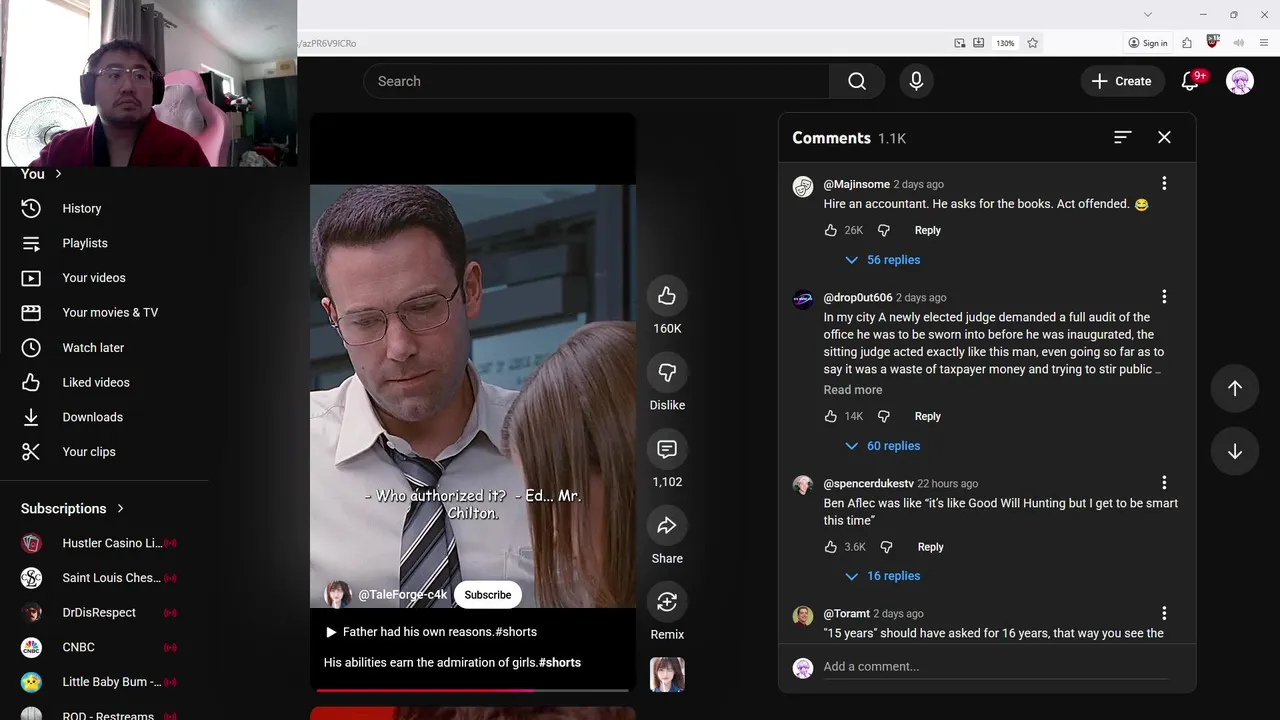The width and height of the screenshot is (1280, 720).
Task: Click the search magnifier button
Action: click(x=857, y=81)
